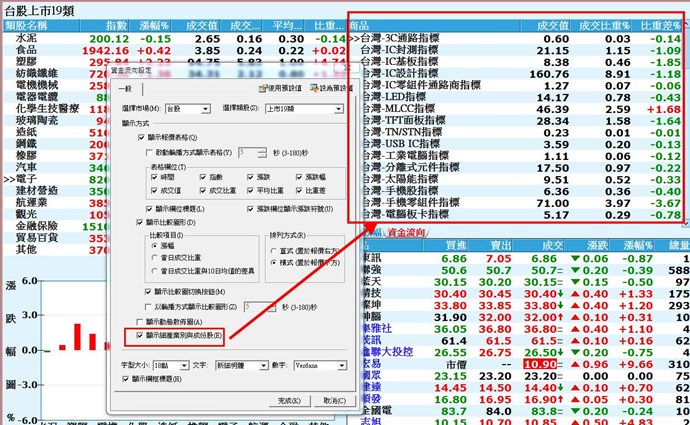This screenshot has width=690, height=425.
Task: Open the 字型大小 dropdown showing 18點
Action: tap(171, 365)
